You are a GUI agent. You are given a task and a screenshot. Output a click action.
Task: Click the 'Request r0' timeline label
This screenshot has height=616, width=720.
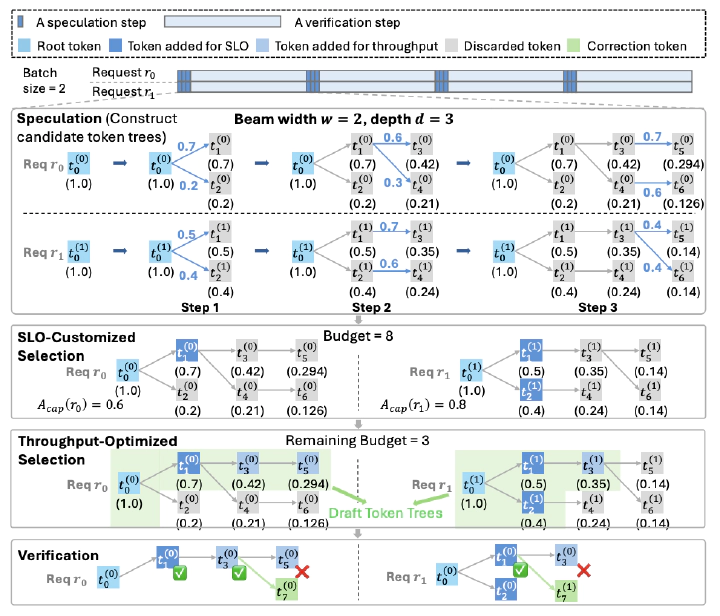point(124,73)
